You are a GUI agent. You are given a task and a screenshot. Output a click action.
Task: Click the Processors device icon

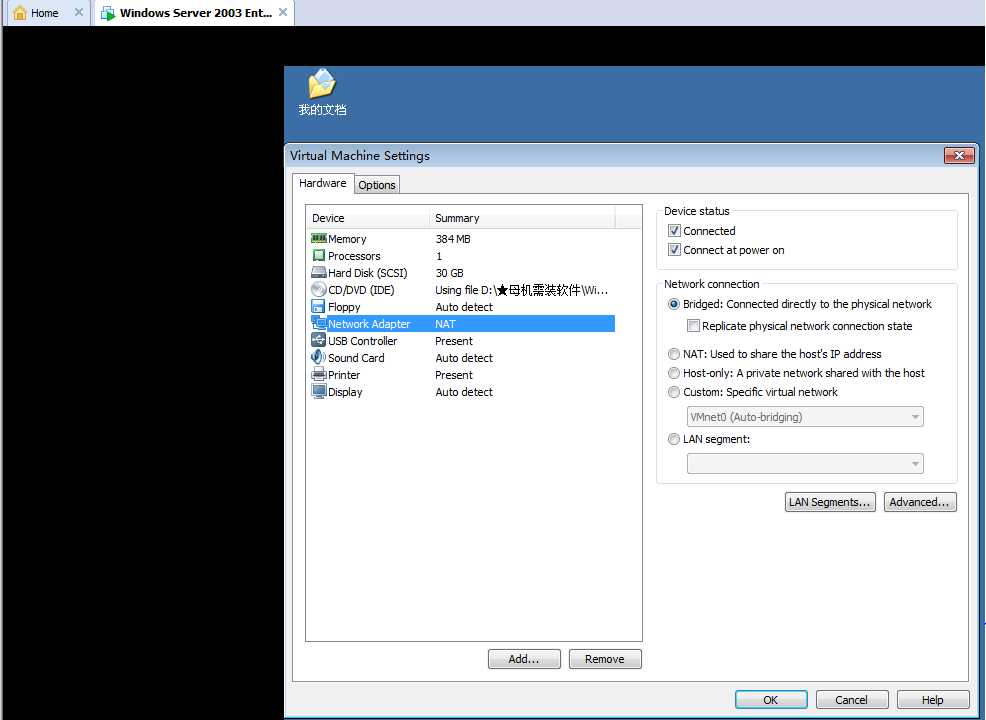coord(319,255)
